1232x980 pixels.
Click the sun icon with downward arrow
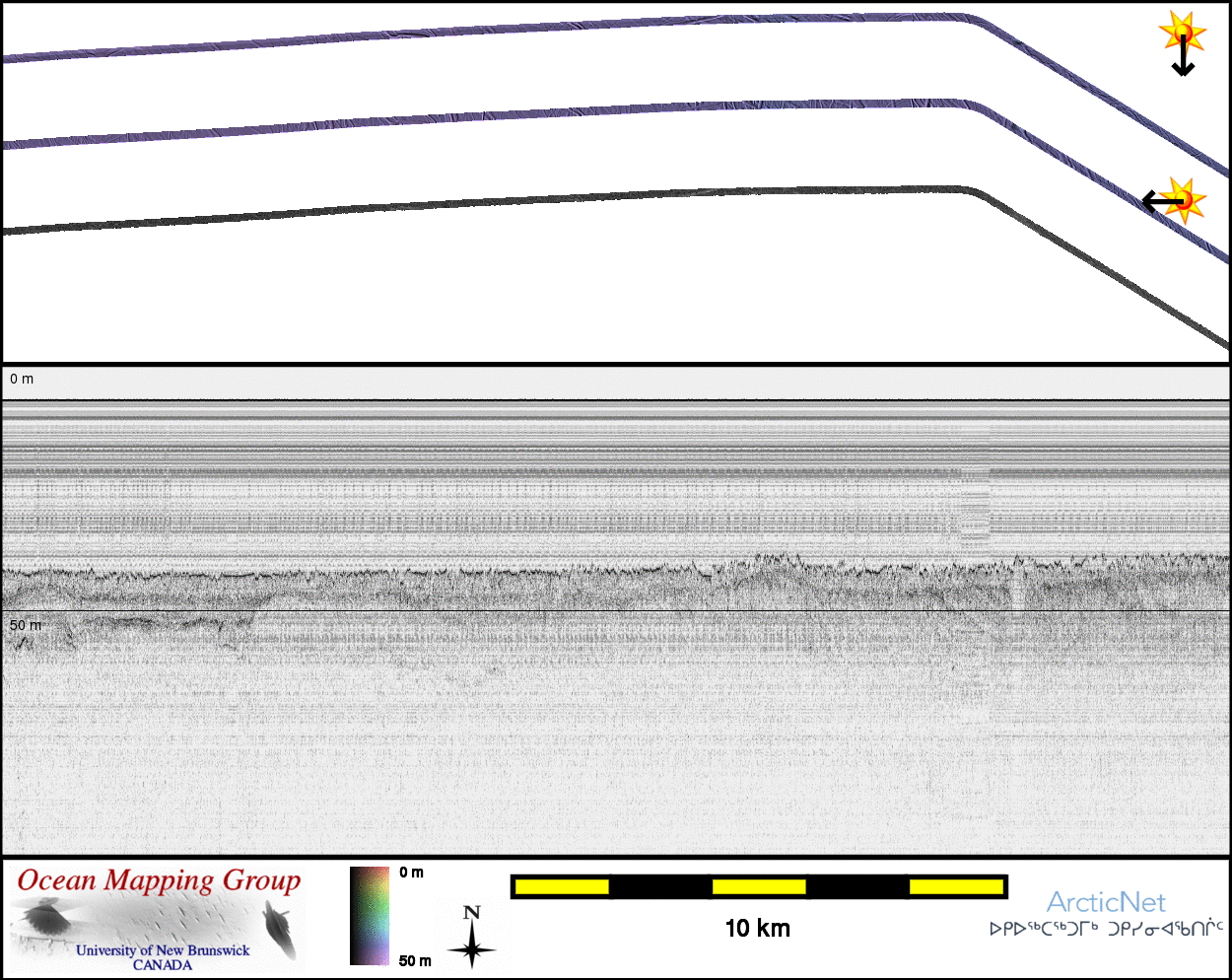pyautogui.click(x=1183, y=33)
